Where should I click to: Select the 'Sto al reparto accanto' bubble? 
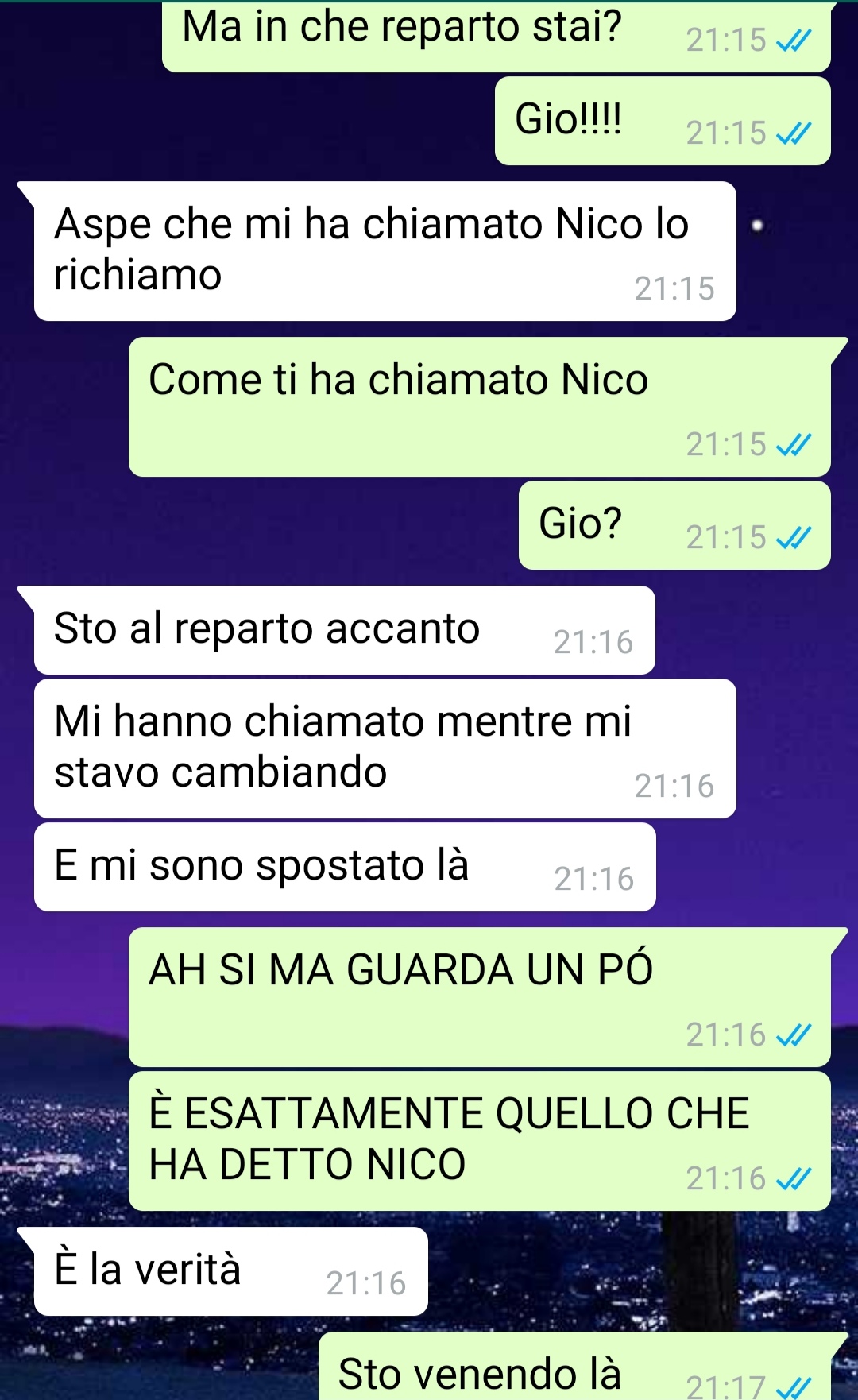[344, 630]
